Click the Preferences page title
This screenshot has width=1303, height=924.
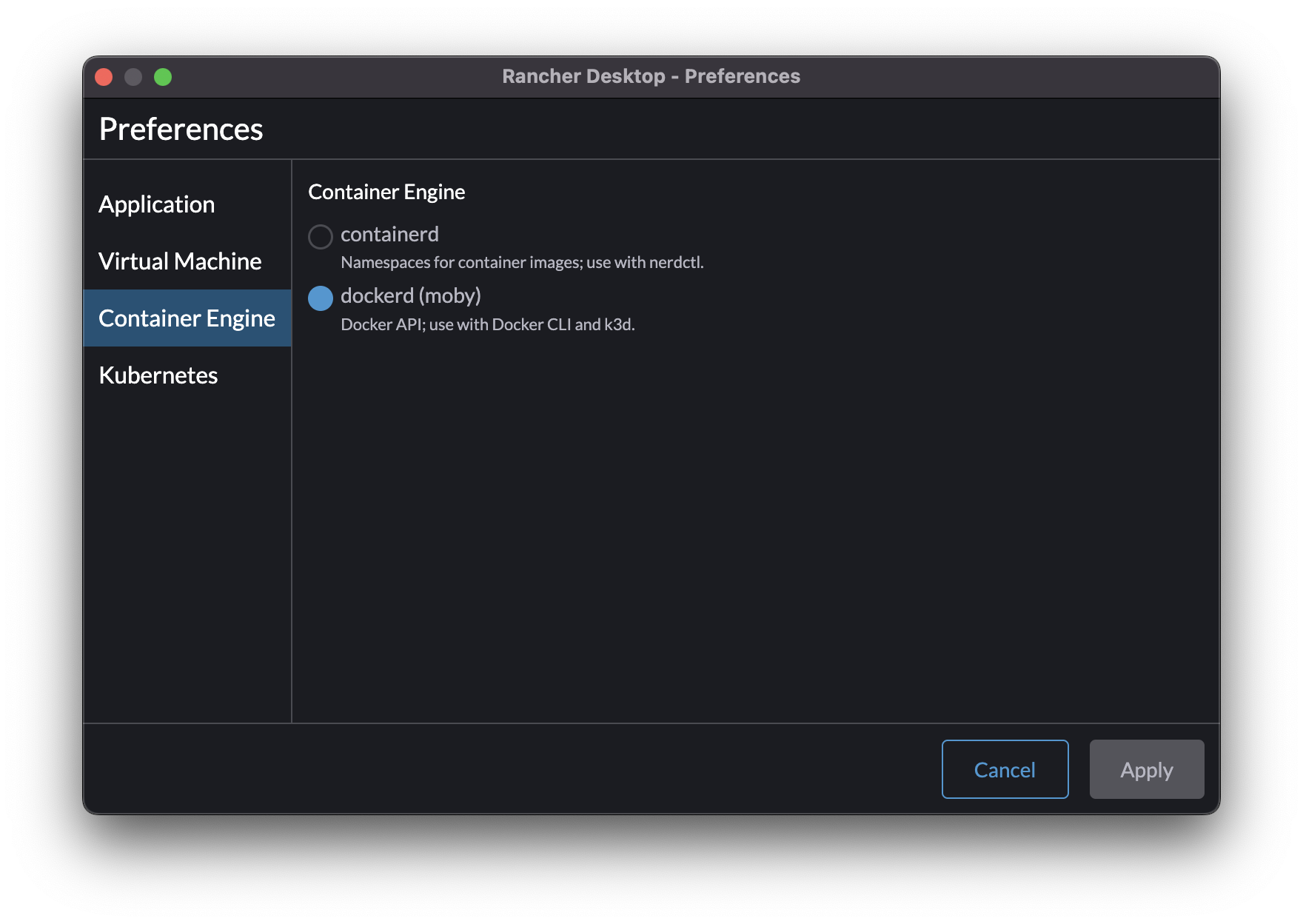[181, 128]
